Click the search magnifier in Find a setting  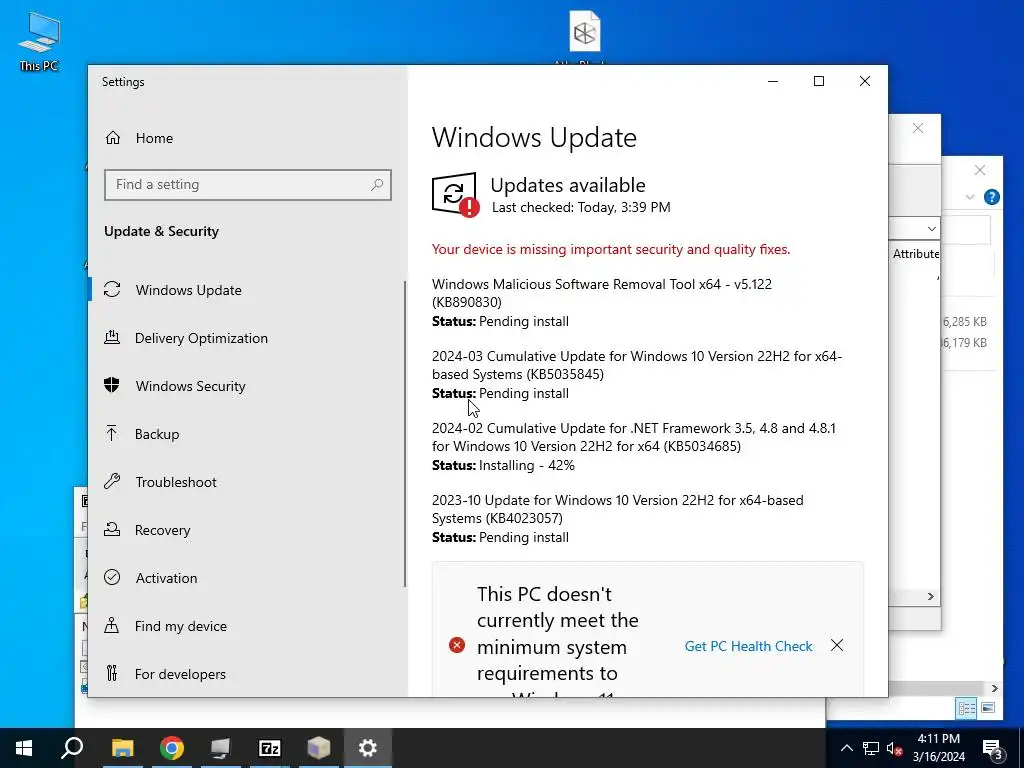point(377,185)
